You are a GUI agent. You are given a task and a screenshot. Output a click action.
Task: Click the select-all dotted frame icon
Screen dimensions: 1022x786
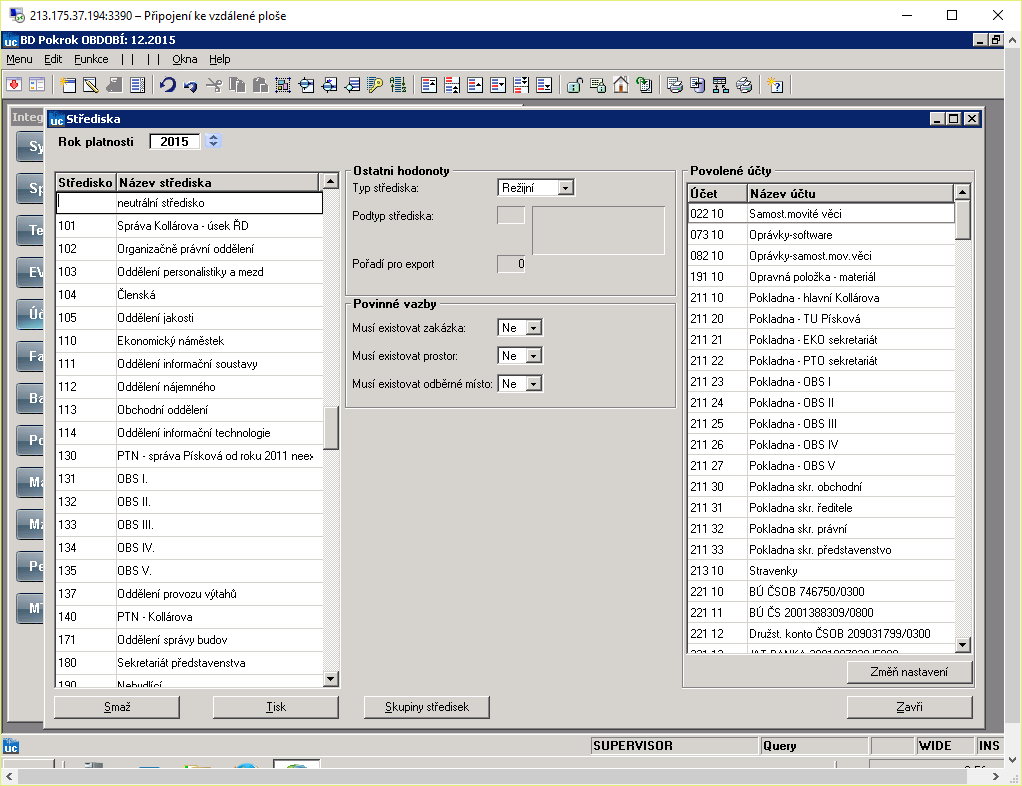[x=283, y=85]
